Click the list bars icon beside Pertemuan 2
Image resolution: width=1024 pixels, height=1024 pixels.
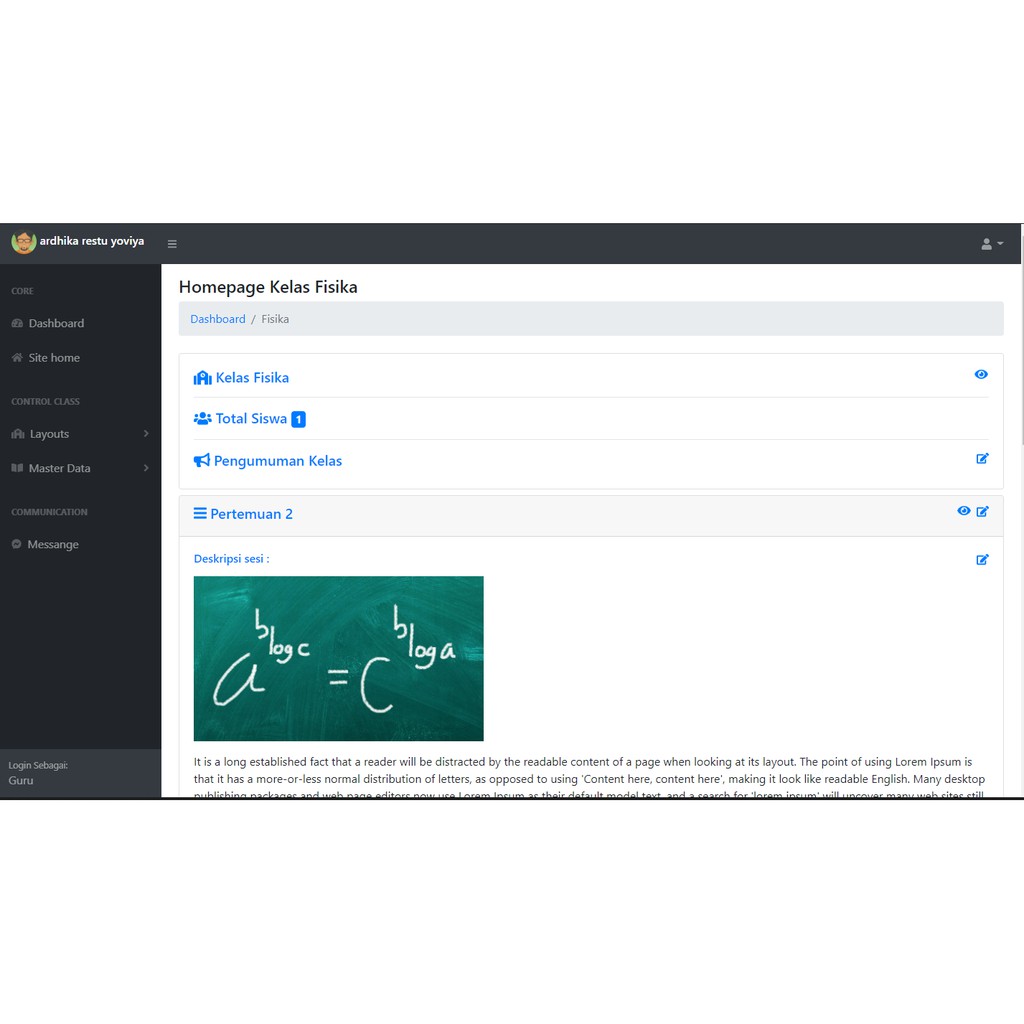tap(200, 513)
